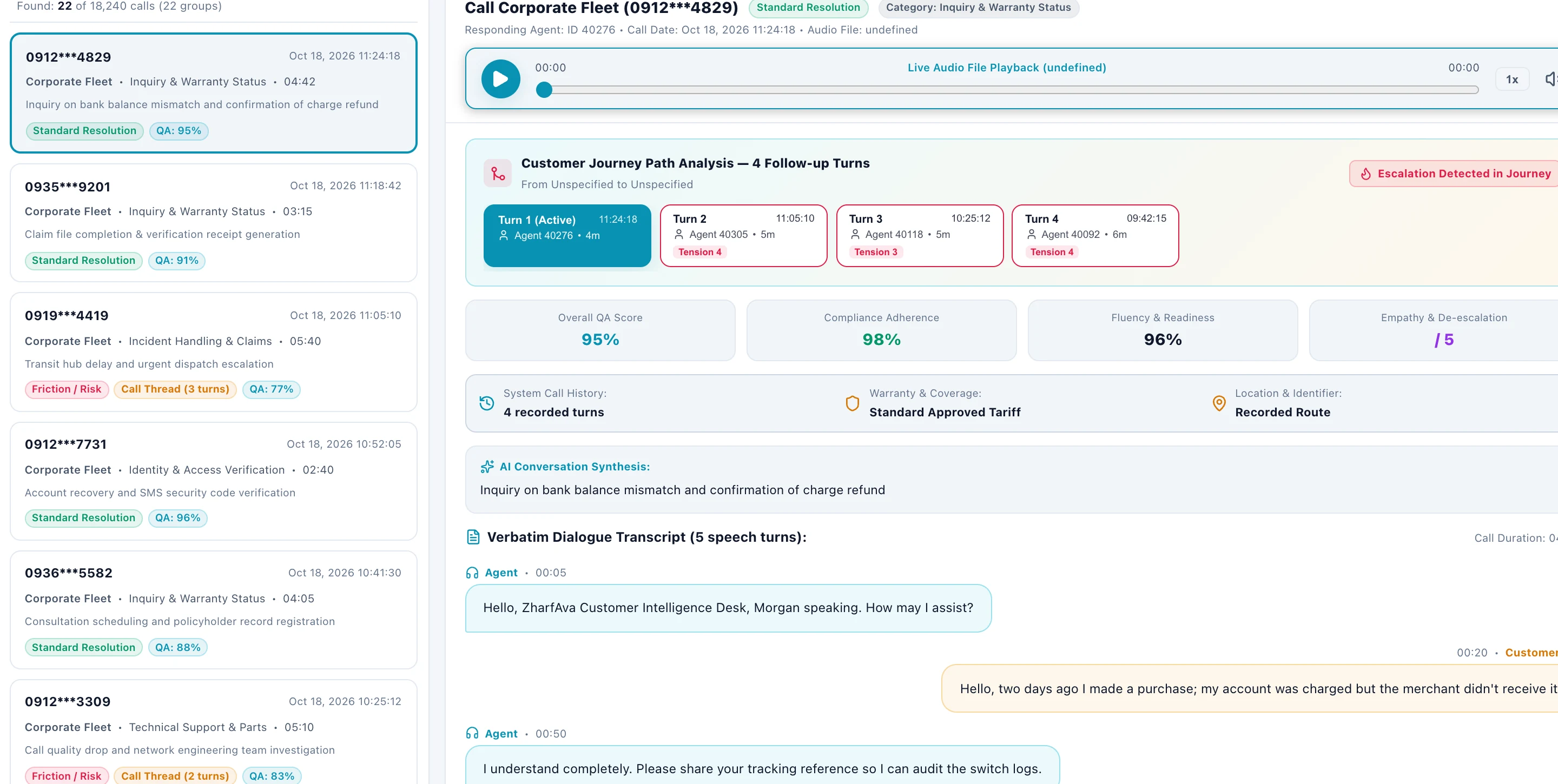Click person icon next to Agent 40118
Screen dimensions: 1558x784
tap(855, 235)
